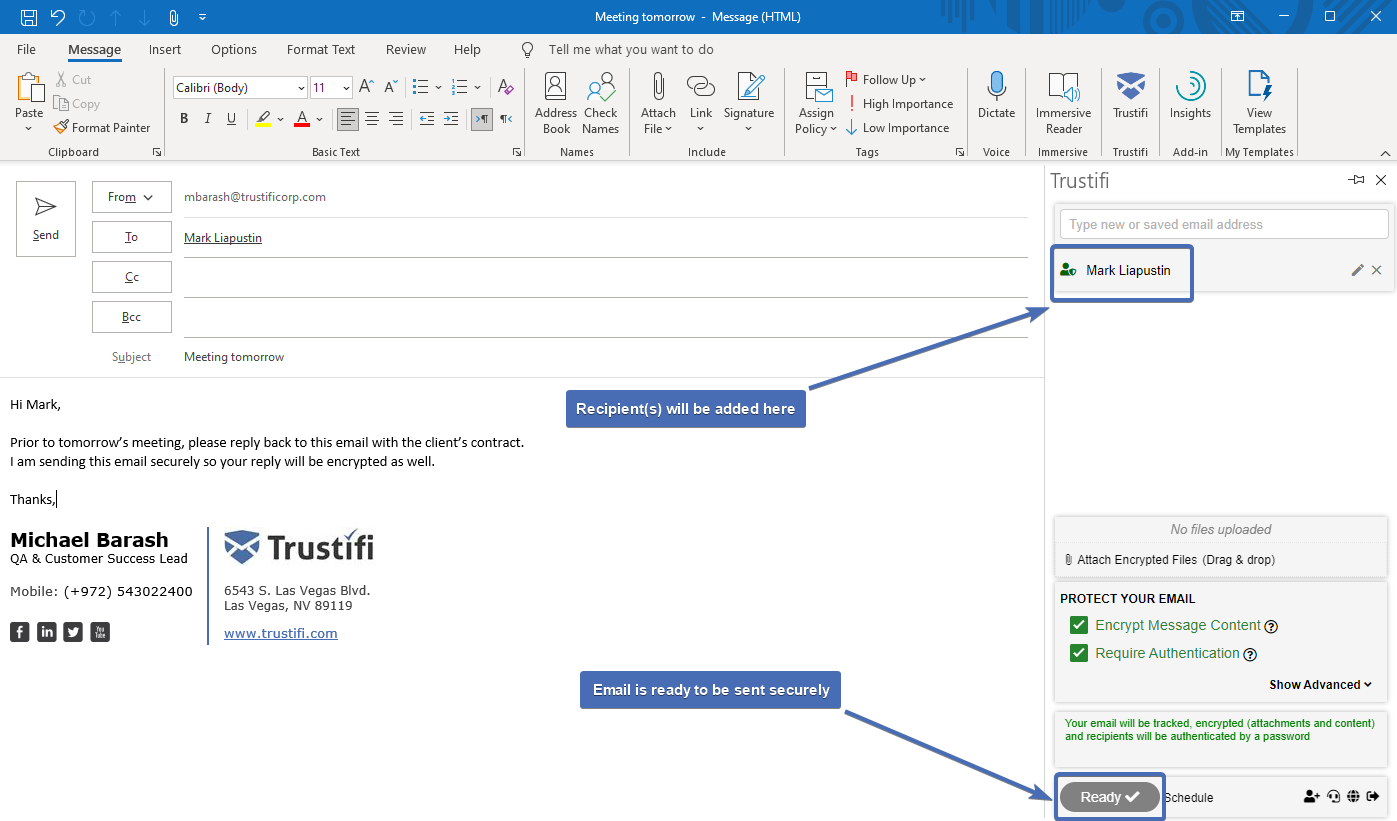Expand Show Advanced options
This screenshot has height=821, width=1397.
coord(1320,685)
